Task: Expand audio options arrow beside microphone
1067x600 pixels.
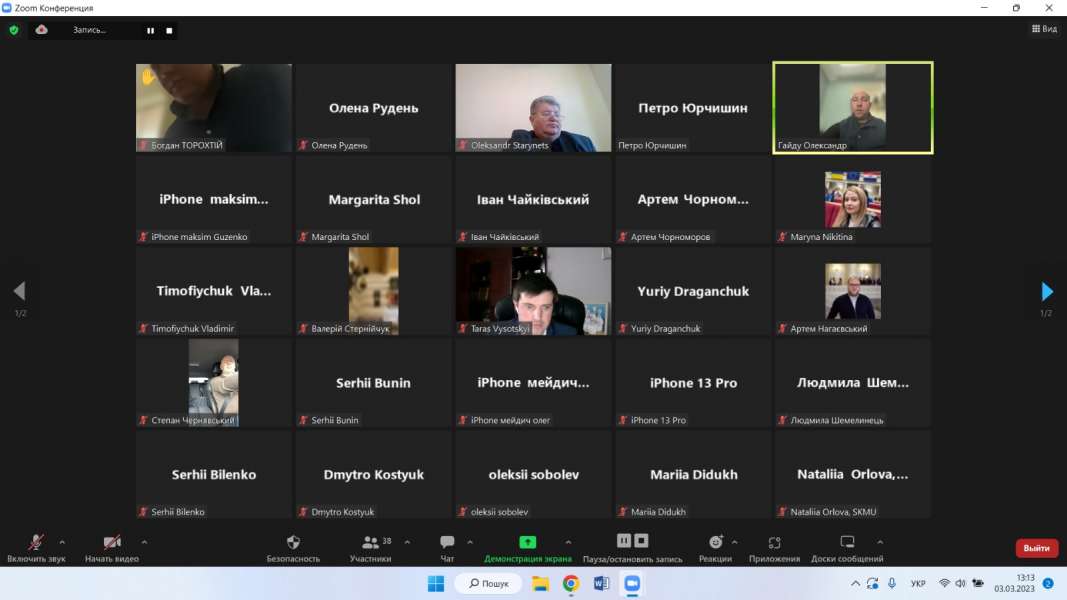Action: pyautogui.click(x=62, y=542)
